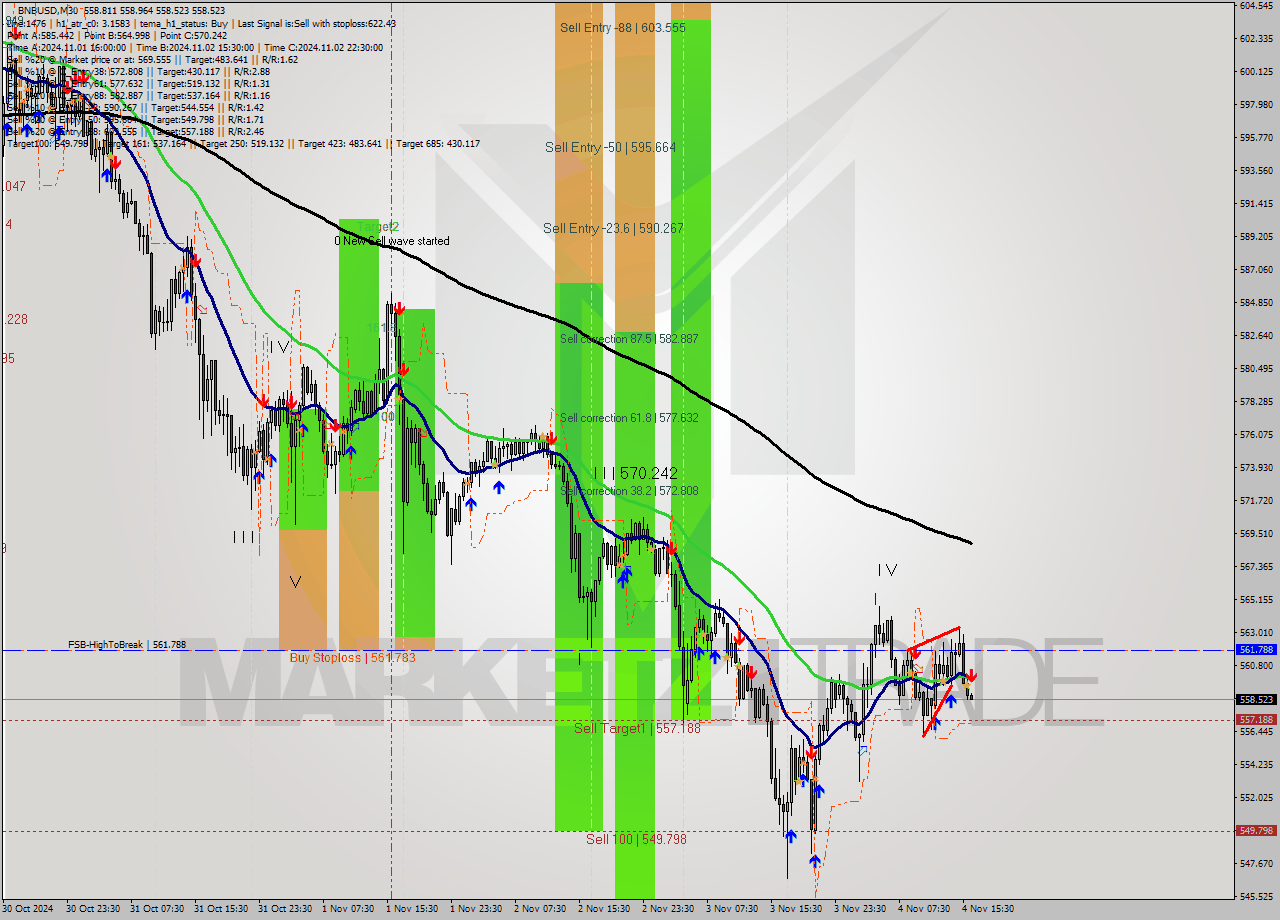
Task: Click the 576.075 price axis label
Action: pyautogui.click(x=1256, y=435)
